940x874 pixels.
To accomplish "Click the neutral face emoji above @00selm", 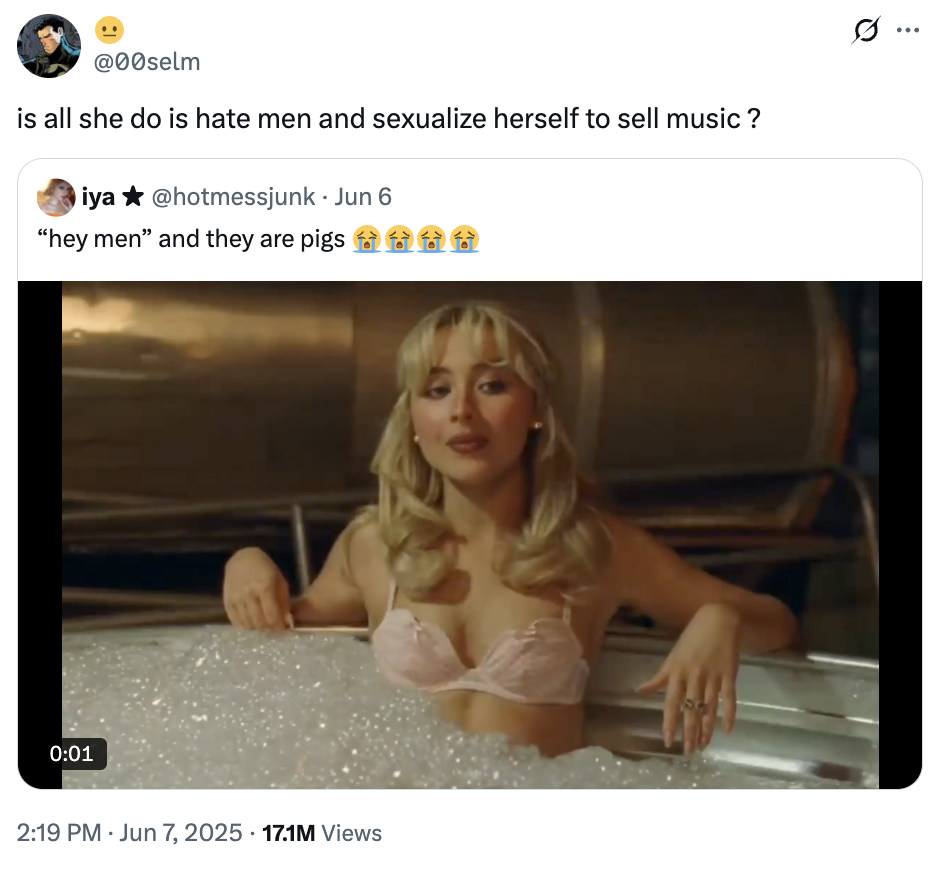I will tap(110, 31).
